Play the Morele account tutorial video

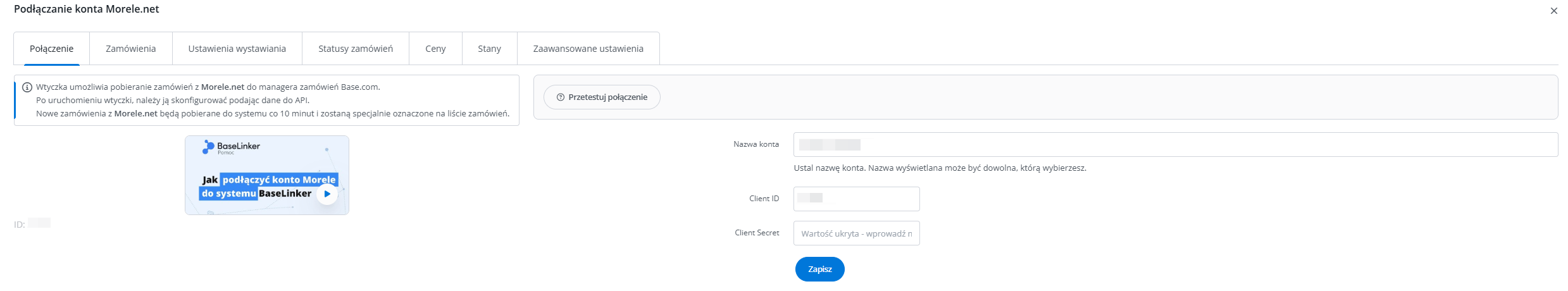[327, 194]
